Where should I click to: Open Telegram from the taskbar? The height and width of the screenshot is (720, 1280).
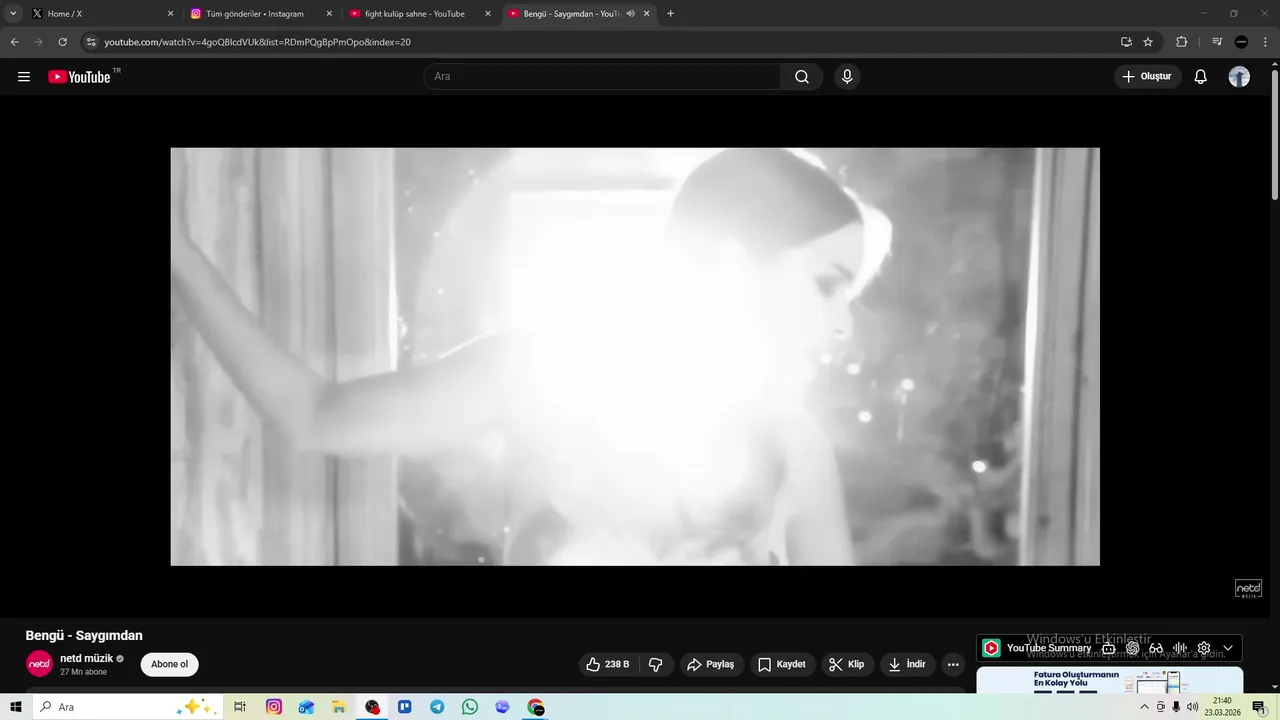pyautogui.click(x=437, y=707)
